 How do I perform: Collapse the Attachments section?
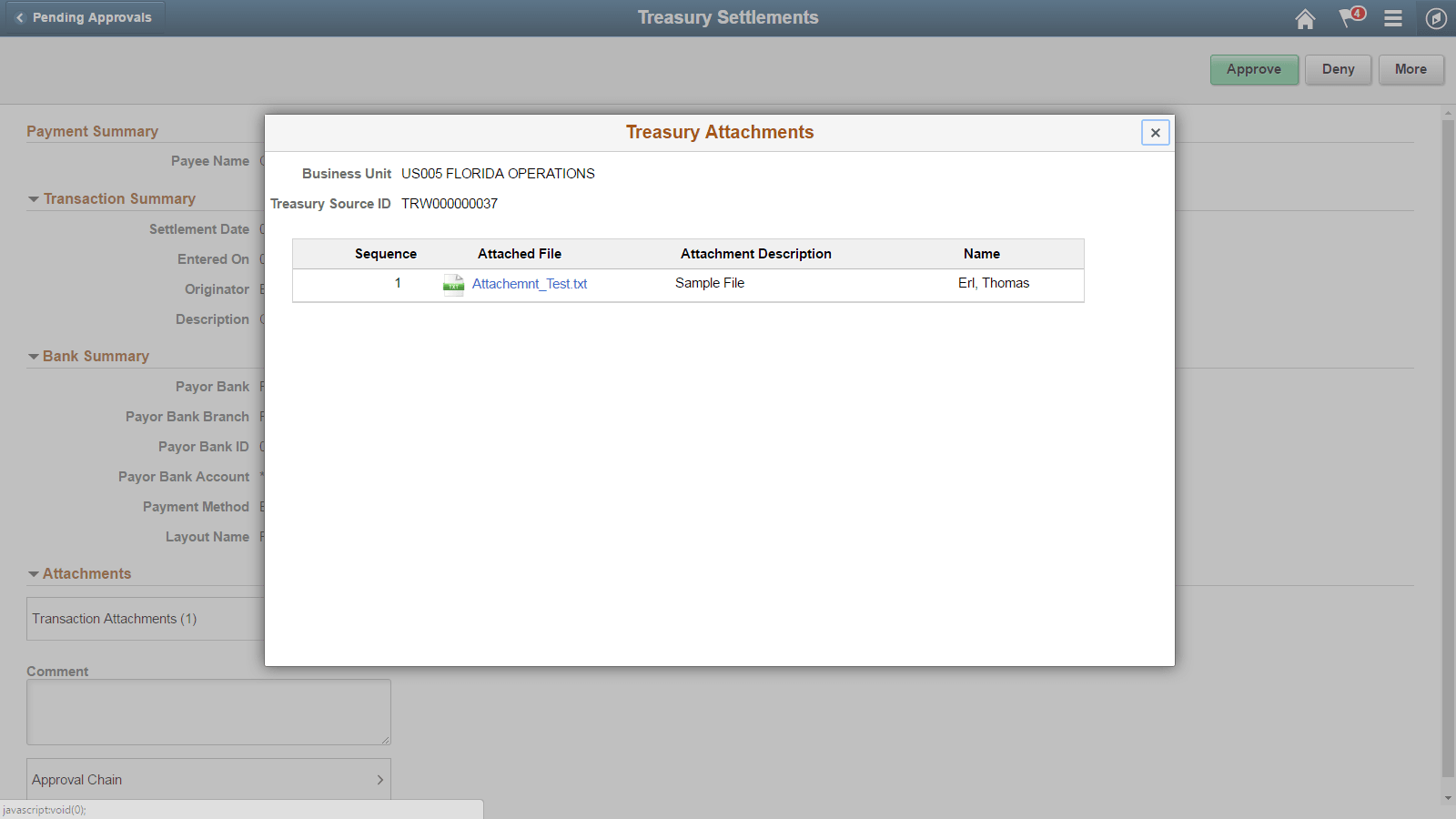click(33, 573)
